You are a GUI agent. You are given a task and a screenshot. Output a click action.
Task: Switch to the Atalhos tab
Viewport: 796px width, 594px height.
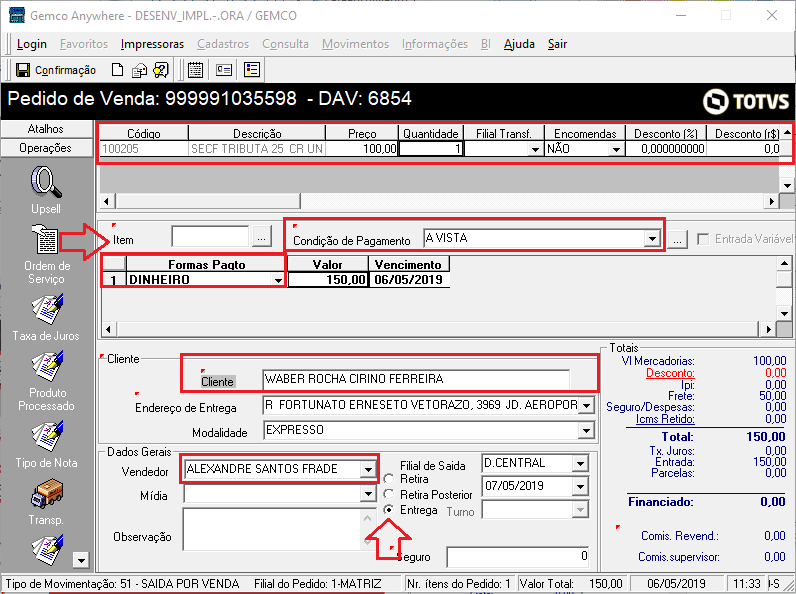46,129
